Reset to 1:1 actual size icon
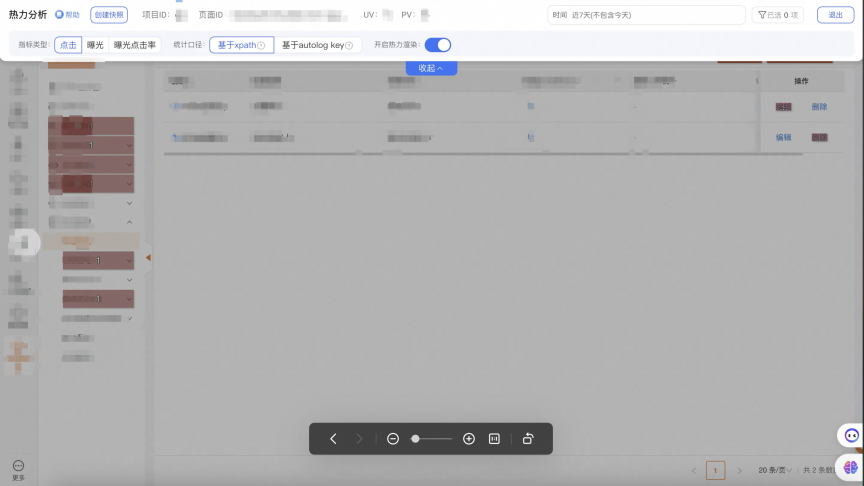864x486 pixels. coord(494,439)
